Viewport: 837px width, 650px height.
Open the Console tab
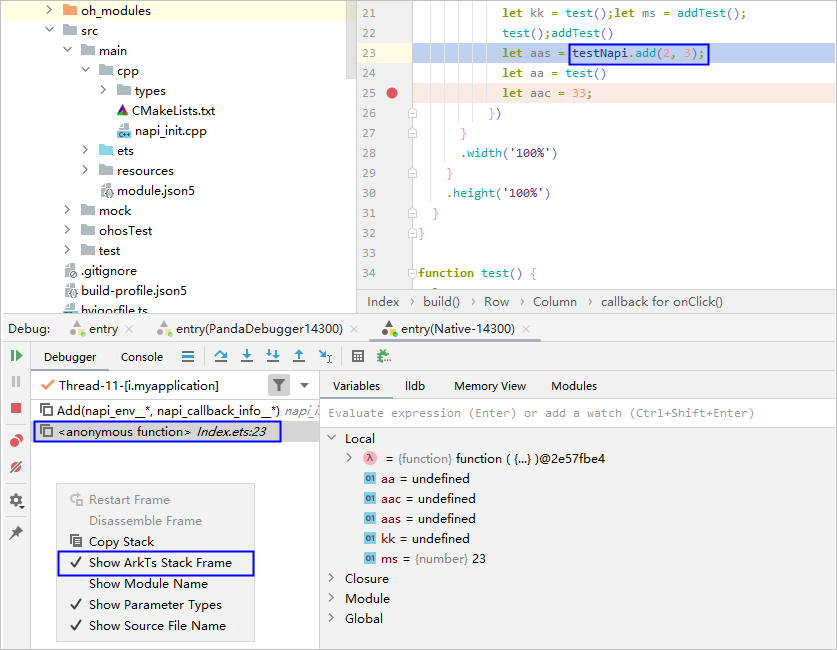[x=142, y=357]
